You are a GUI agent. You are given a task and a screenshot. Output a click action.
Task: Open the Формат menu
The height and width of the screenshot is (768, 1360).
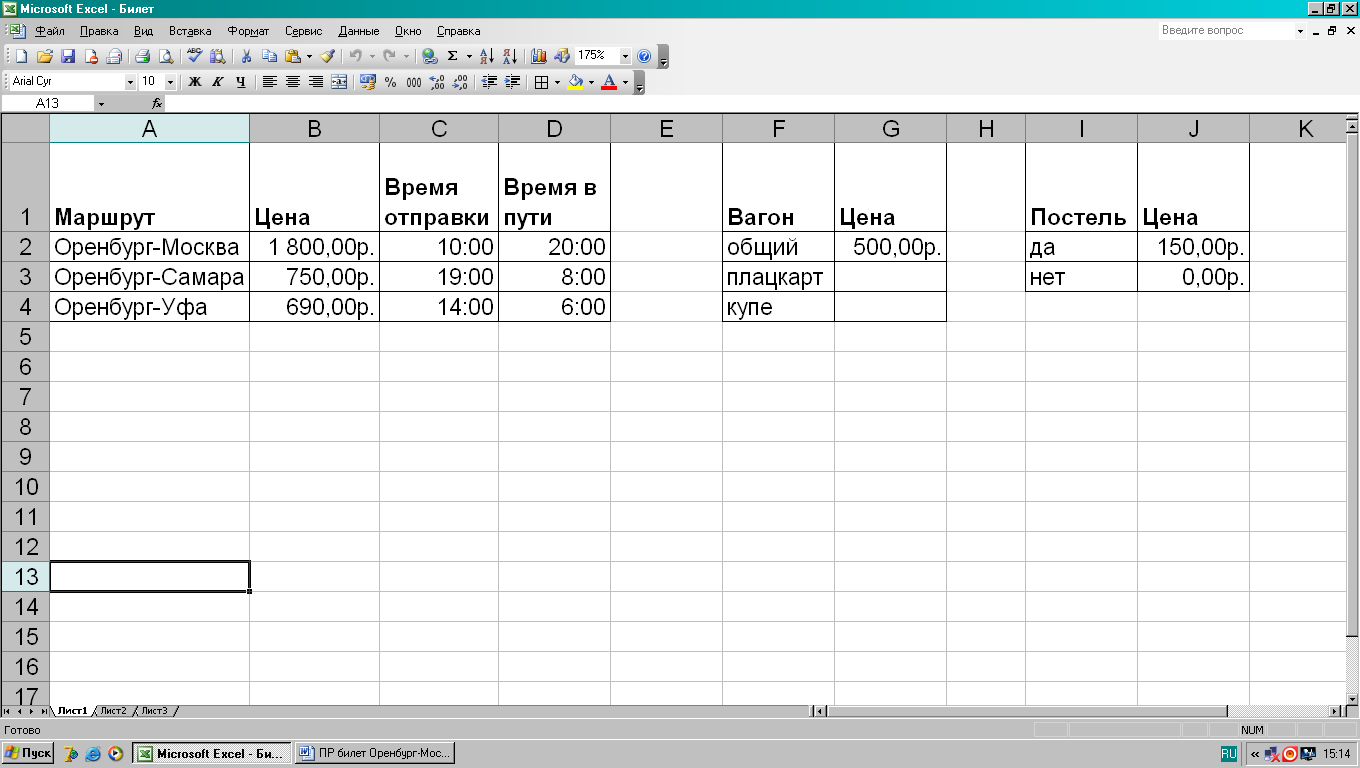[248, 31]
